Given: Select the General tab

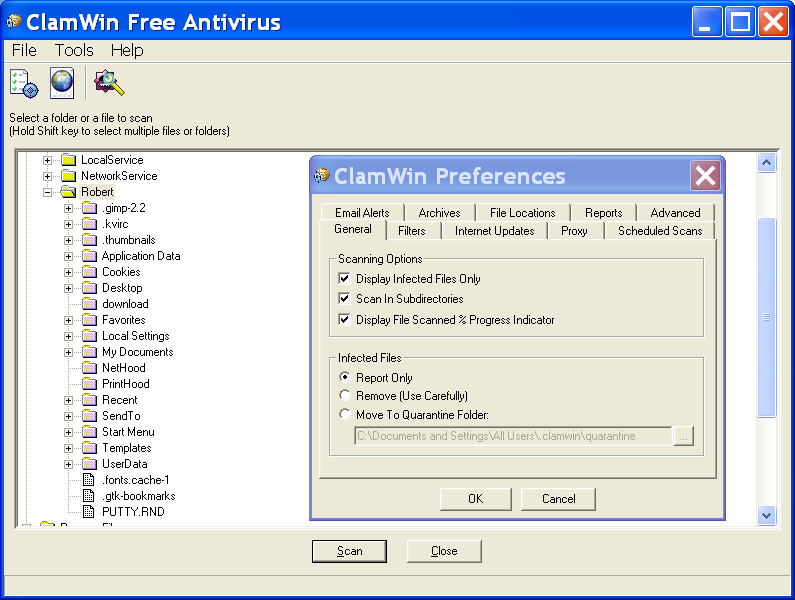Looking at the screenshot, I should pyautogui.click(x=353, y=229).
